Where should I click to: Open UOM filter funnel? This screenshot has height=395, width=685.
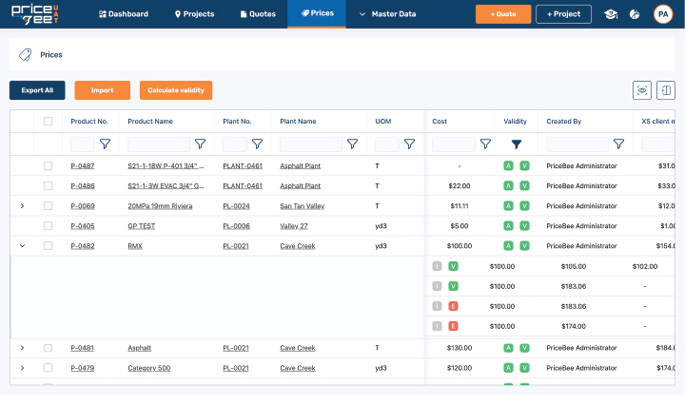(x=409, y=144)
